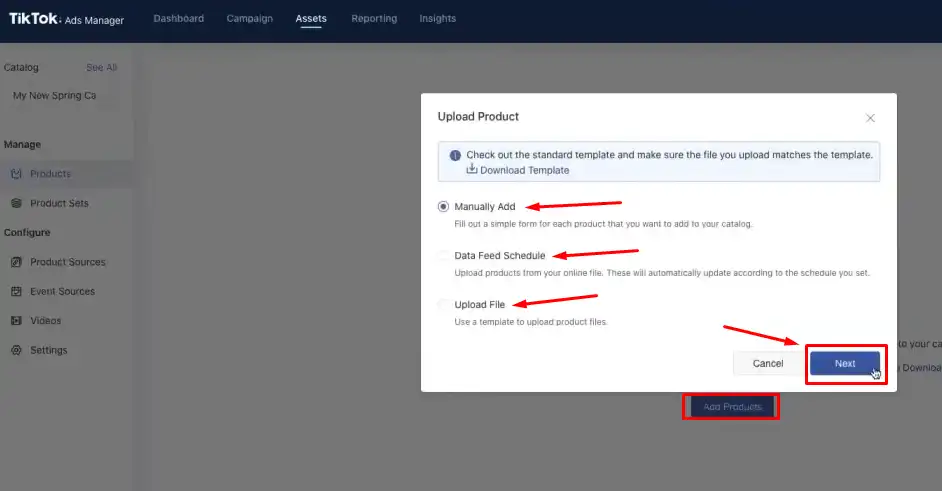
Task: Switch to the Campaign tab
Action: (x=249, y=19)
